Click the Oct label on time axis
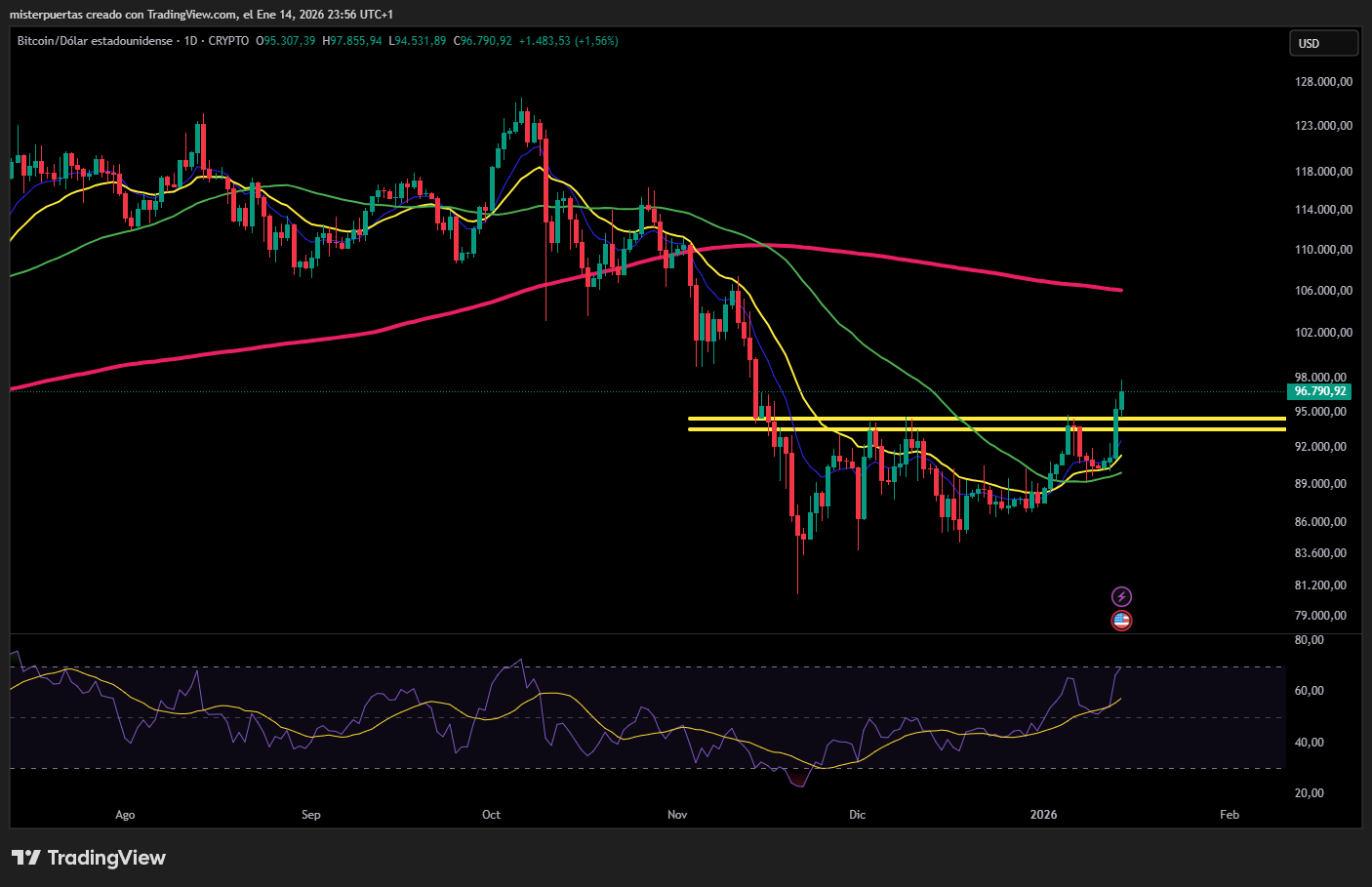Screen dimensions: 1372x887 click(491, 815)
